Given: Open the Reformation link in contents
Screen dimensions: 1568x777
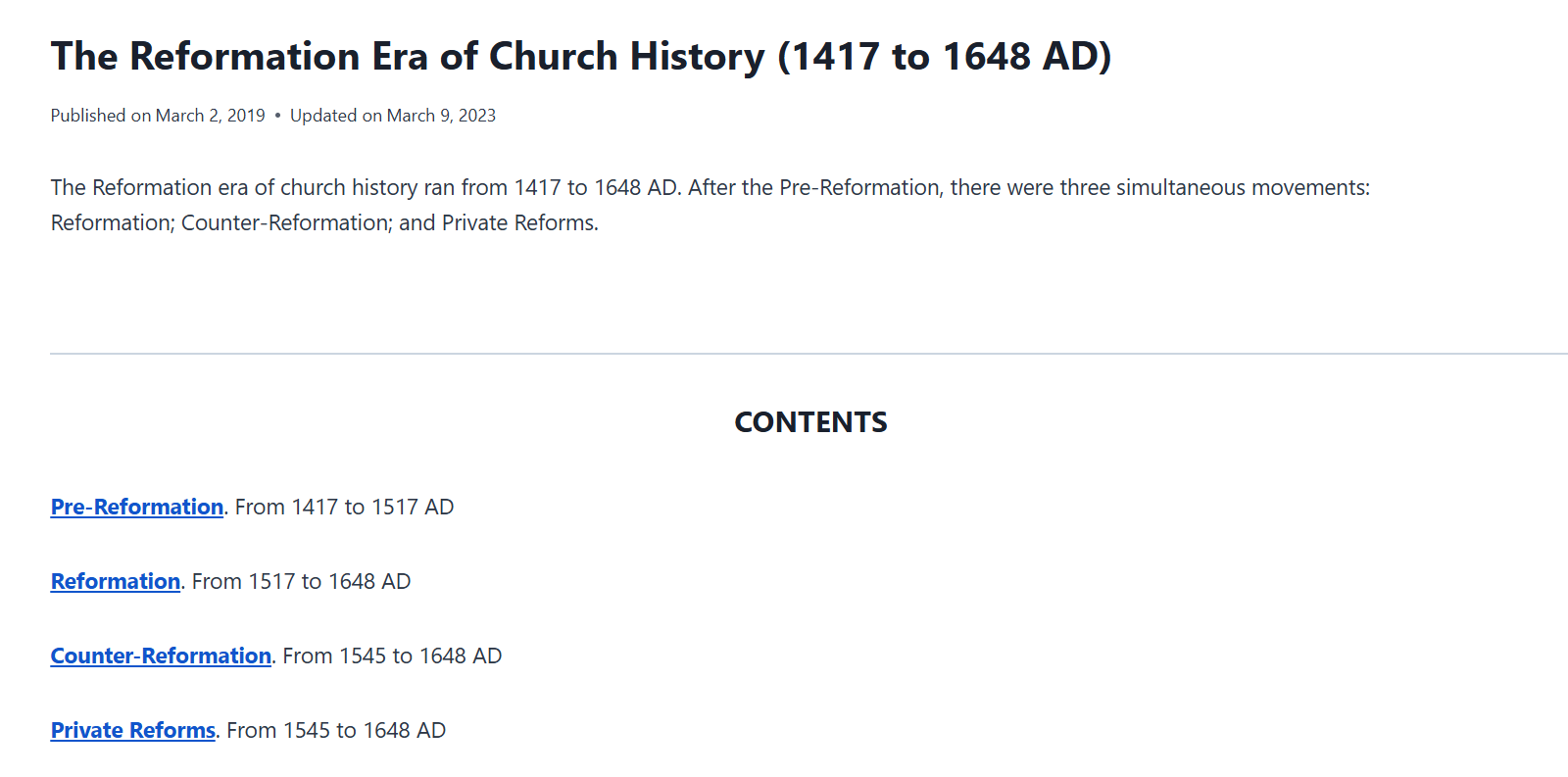Looking at the screenshot, I should (x=116, y=581).
